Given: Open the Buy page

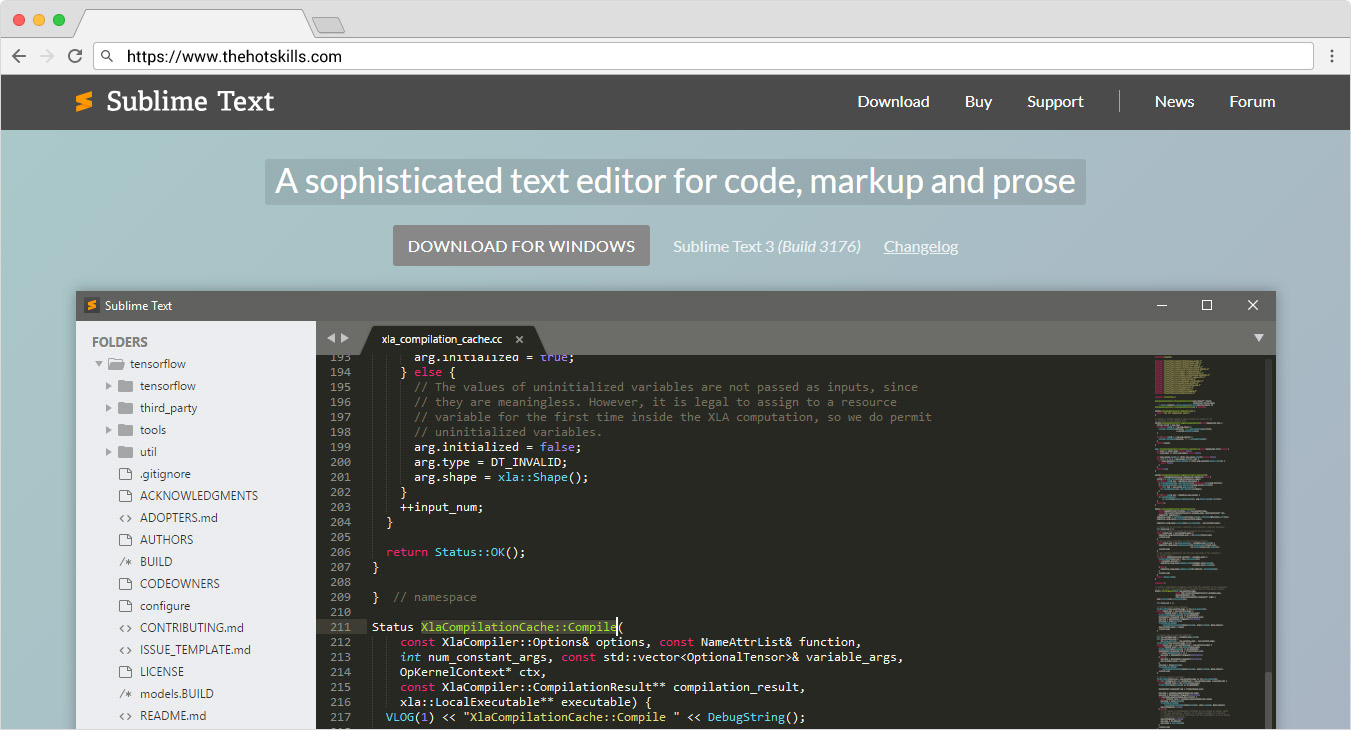Looking at the screenshot, I should [x=978, y=102].
